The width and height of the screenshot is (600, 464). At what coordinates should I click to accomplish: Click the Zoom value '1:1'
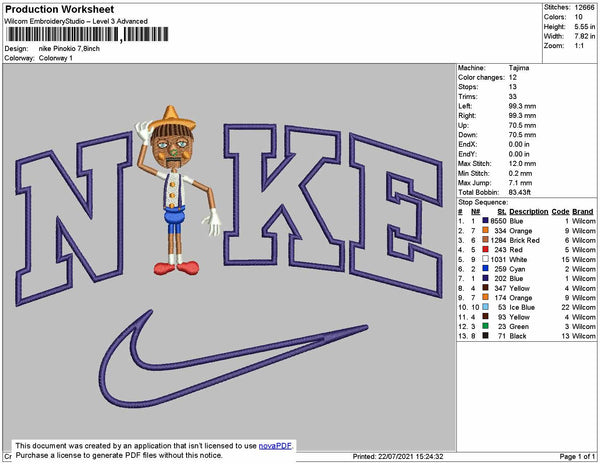[x=579, y=46]
